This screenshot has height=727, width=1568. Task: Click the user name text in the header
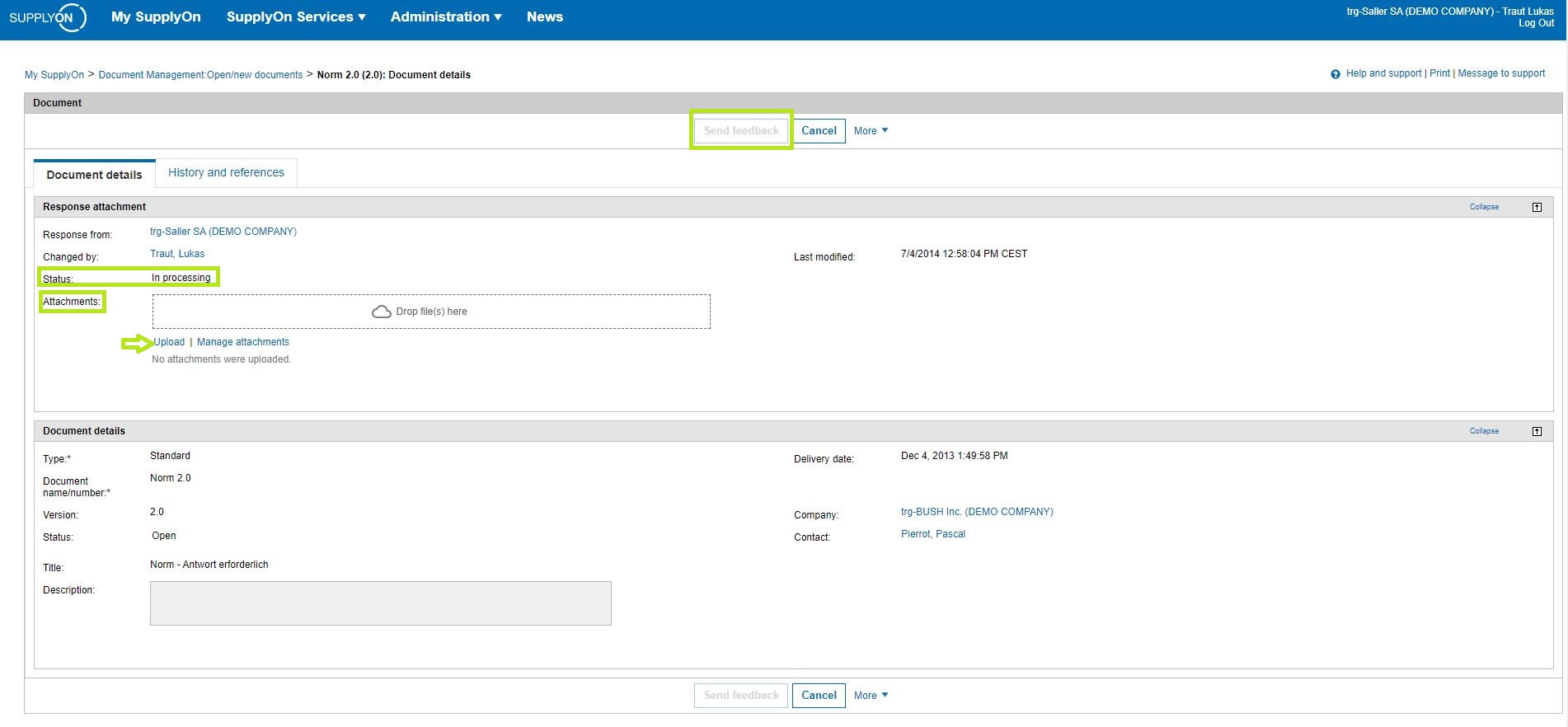1450,12
